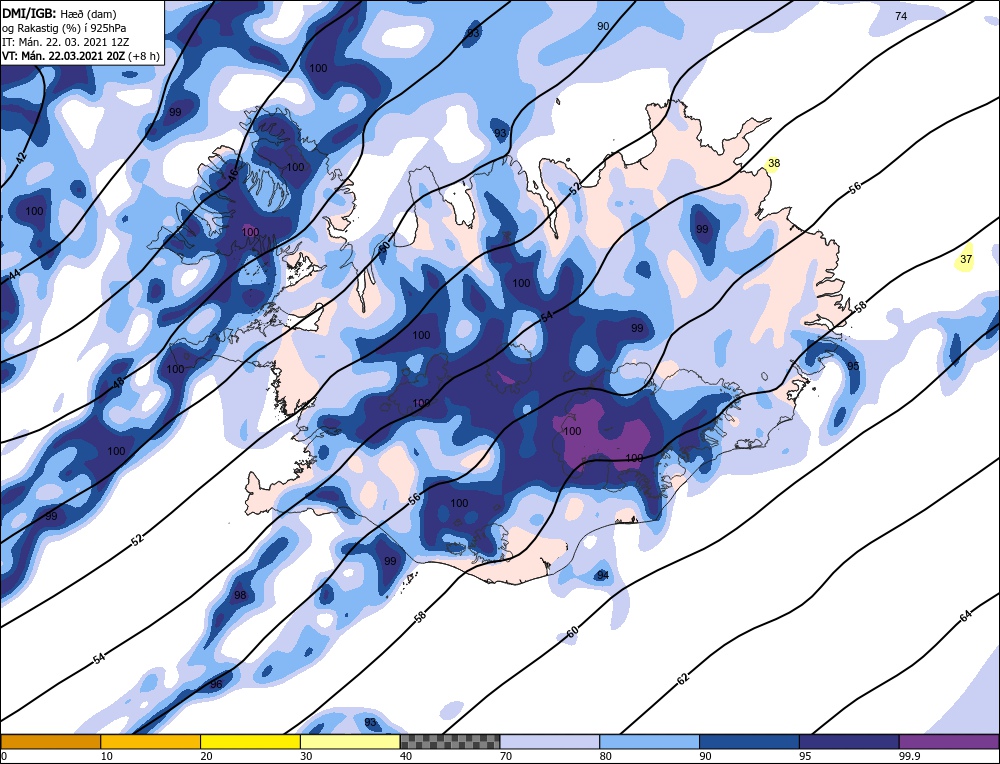Screen dimensions: 1000x764
Task: Click the dark navy 95–99.9 legend swatch
Action: (849, 742)
